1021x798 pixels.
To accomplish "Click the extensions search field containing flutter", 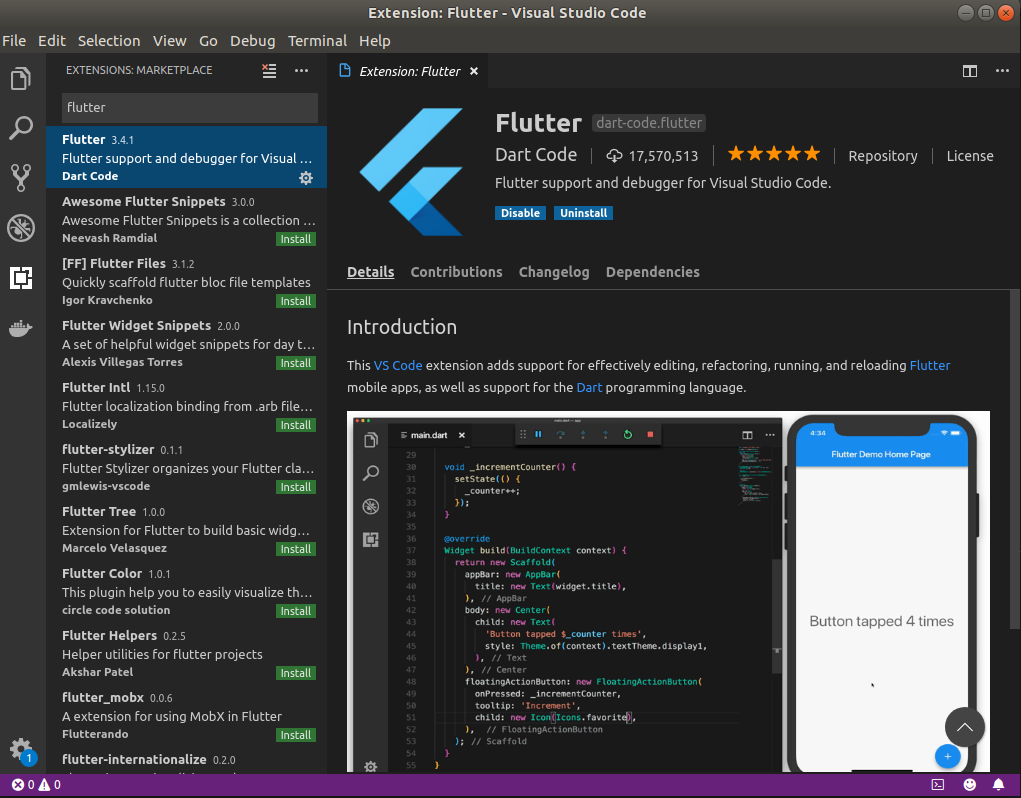I will tap(189, 107).
